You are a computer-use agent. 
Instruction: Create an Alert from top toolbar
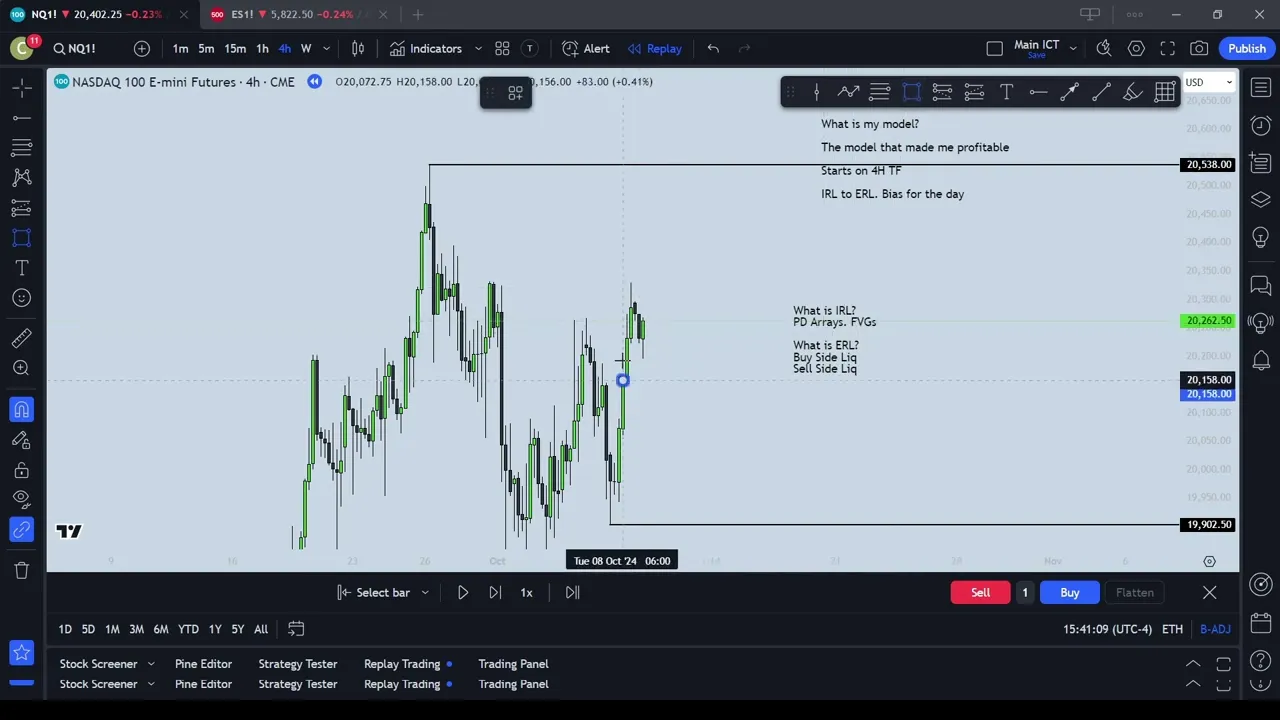point(586,48)
